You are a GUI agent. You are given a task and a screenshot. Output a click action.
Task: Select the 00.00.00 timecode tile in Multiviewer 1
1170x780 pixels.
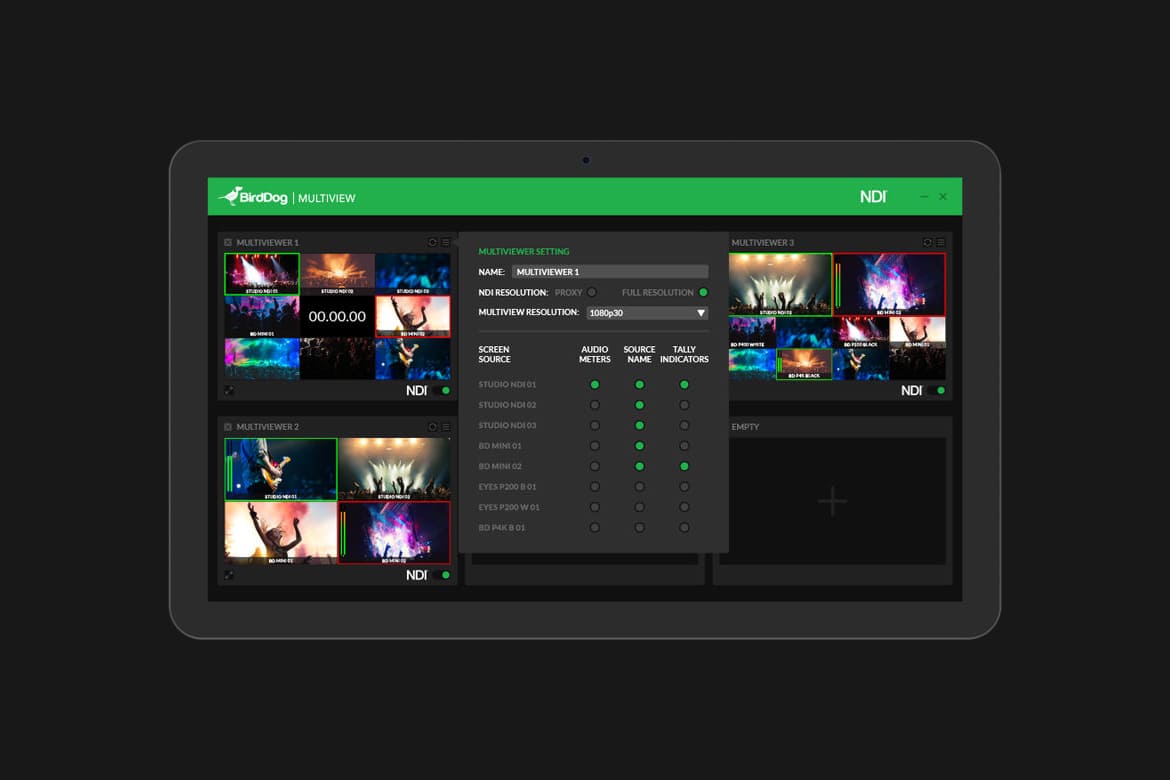pyautogui.click(x=337, y=316)
